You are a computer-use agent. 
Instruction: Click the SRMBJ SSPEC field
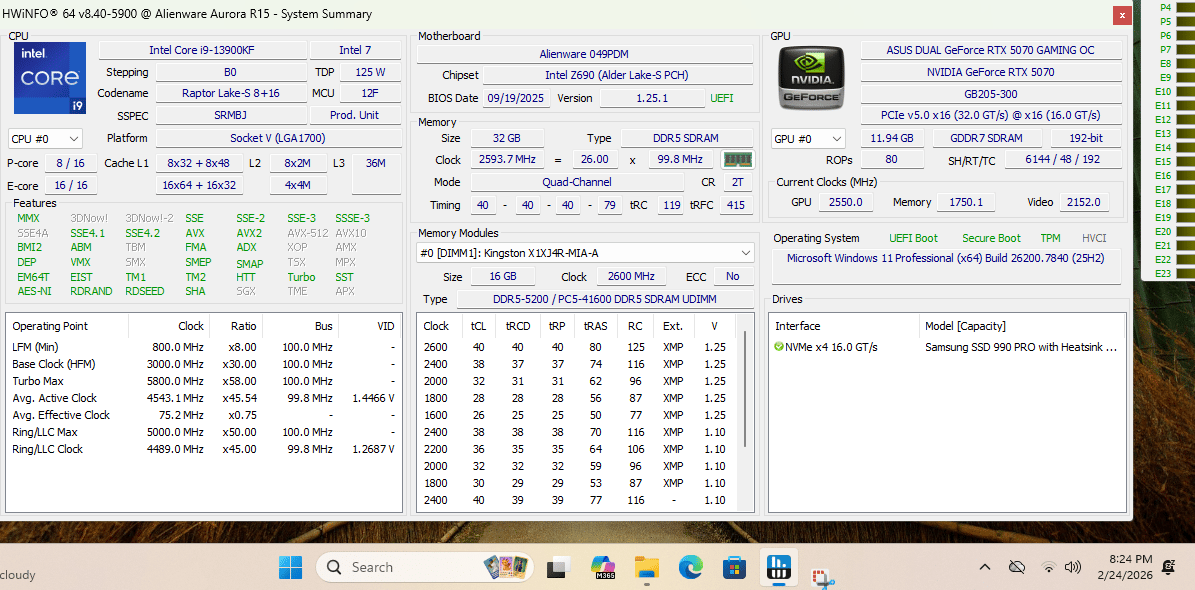click(x=230, y=115)
